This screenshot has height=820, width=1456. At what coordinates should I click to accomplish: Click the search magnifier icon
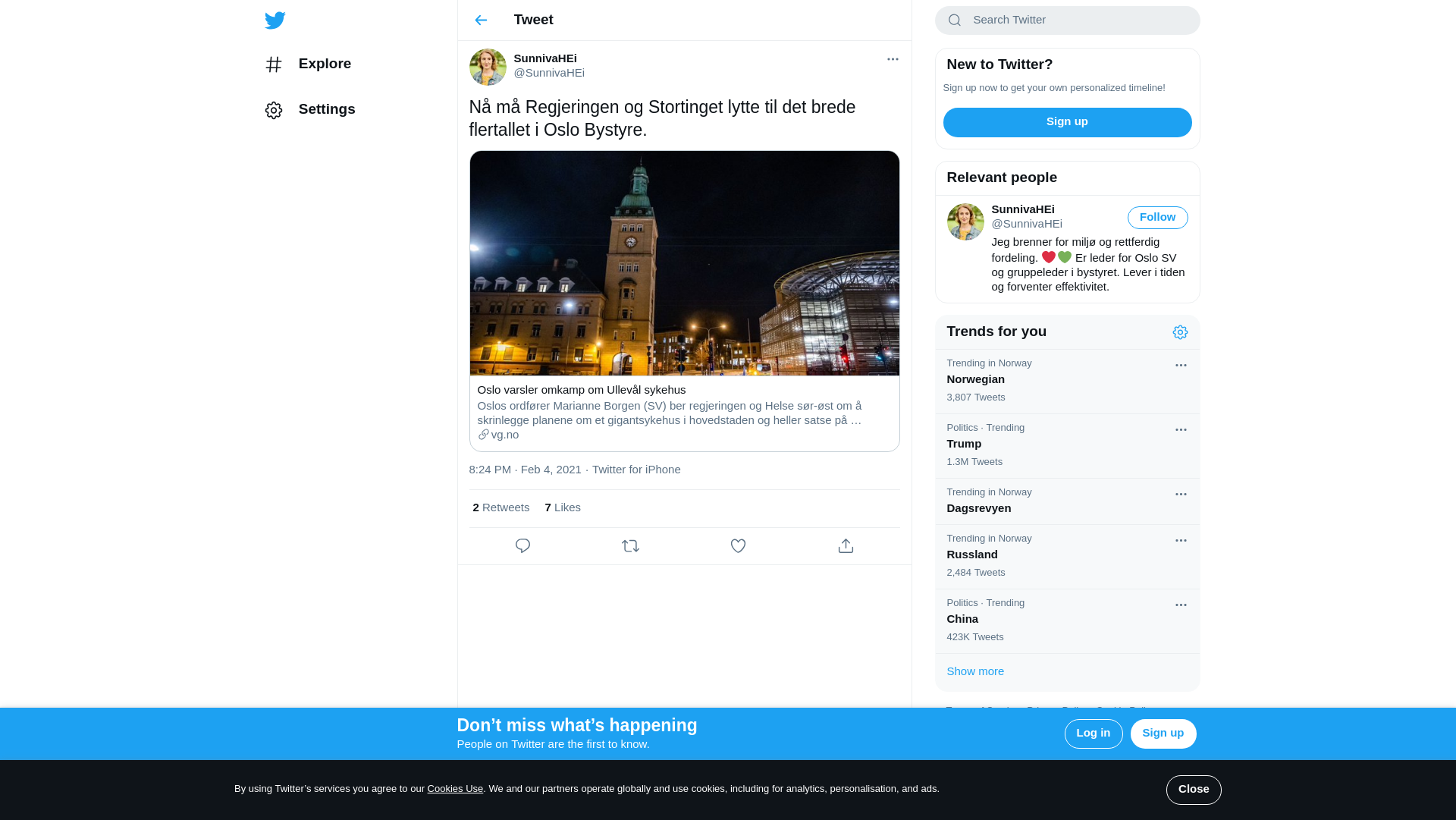point(955,20)
